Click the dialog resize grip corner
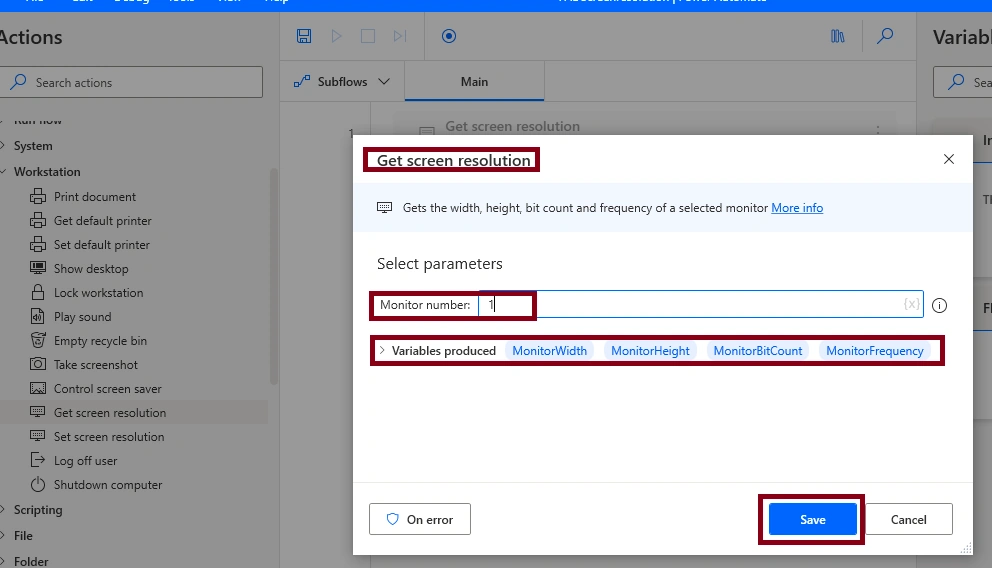The height and width of the screenshot is (568, 992). (966, 548)
